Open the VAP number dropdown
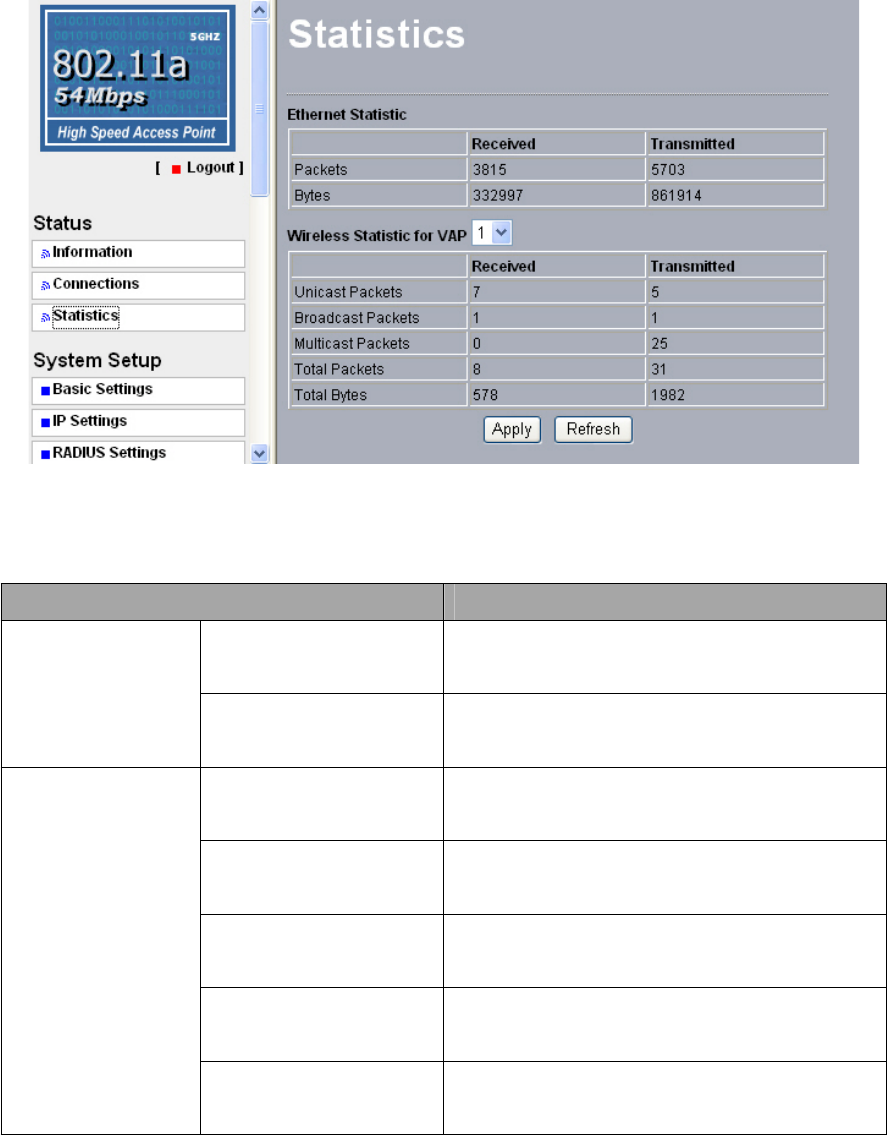 tap(493, 233)
